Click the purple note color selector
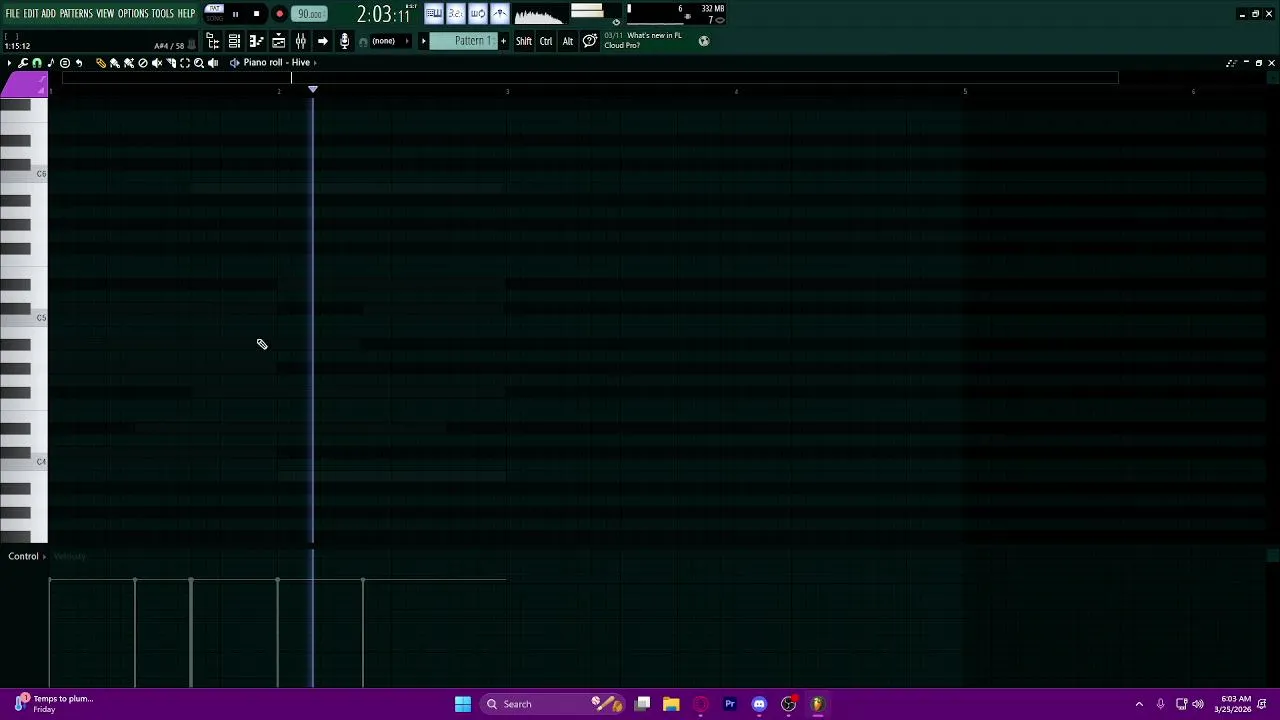Viewport: 1280px width, 720px height. tap(23, 86)
